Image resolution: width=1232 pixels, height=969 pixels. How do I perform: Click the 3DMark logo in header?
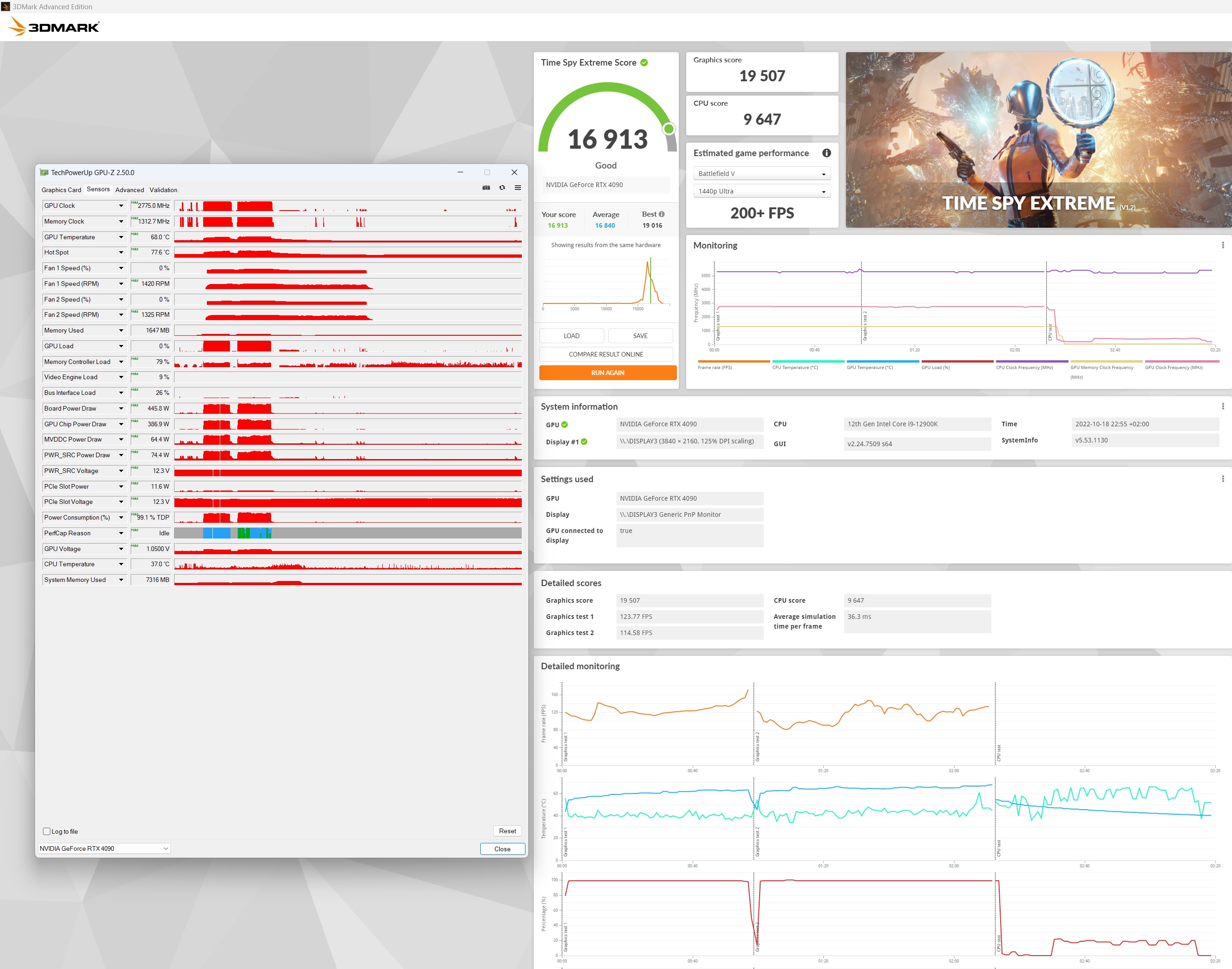54,27
